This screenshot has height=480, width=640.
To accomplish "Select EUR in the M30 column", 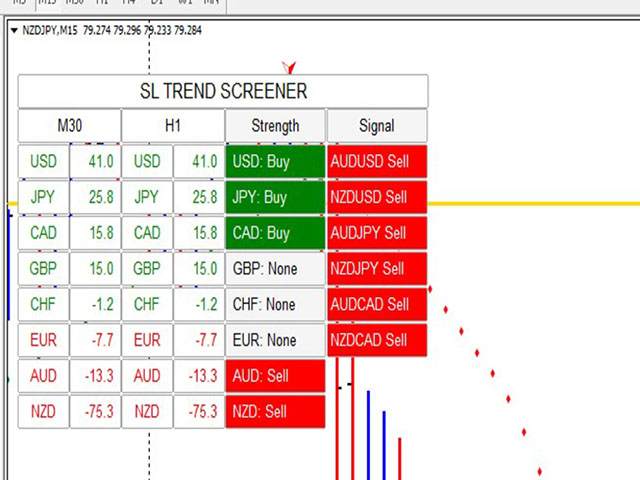I will [x=43, y=340].
